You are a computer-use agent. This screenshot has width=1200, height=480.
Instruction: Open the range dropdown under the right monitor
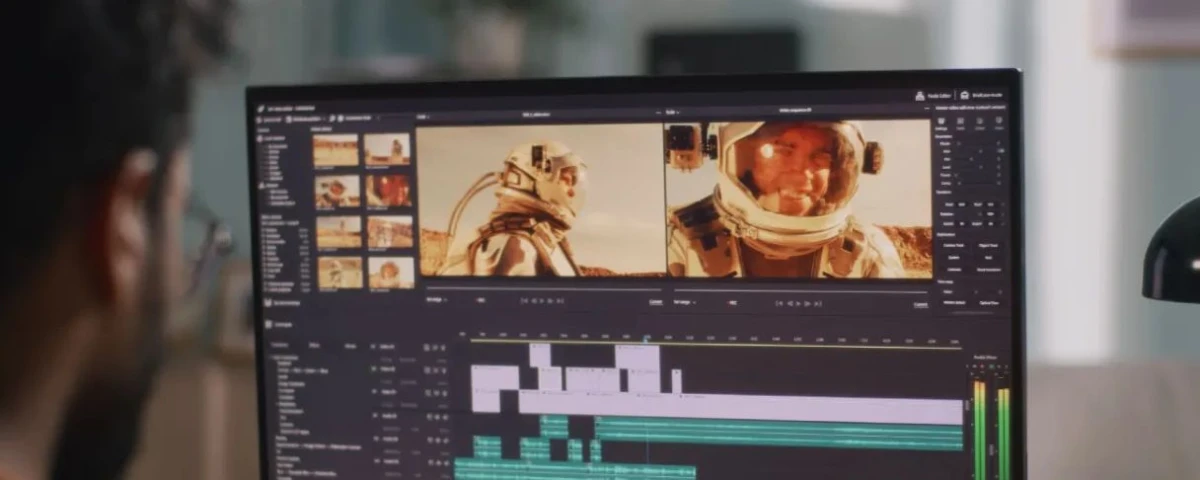click(685, 302)
